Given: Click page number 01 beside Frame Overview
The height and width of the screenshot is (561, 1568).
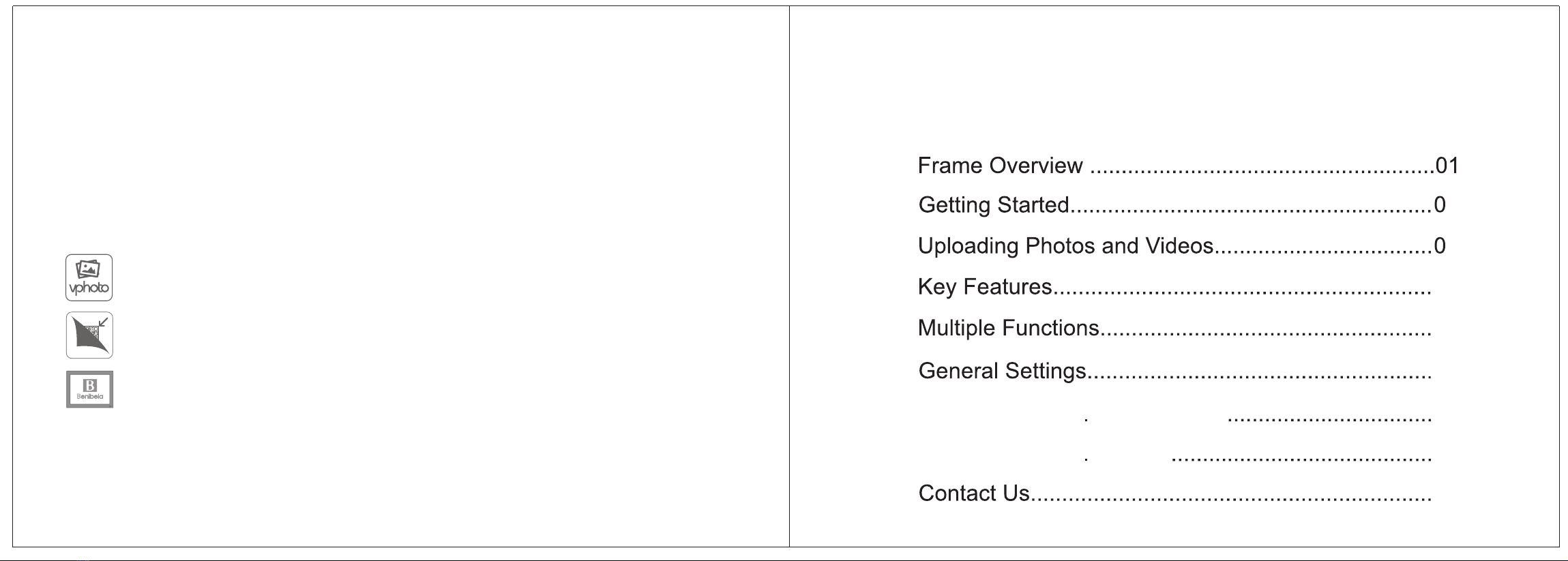Looking at the screenshot, I should [x=1447, y=166].
